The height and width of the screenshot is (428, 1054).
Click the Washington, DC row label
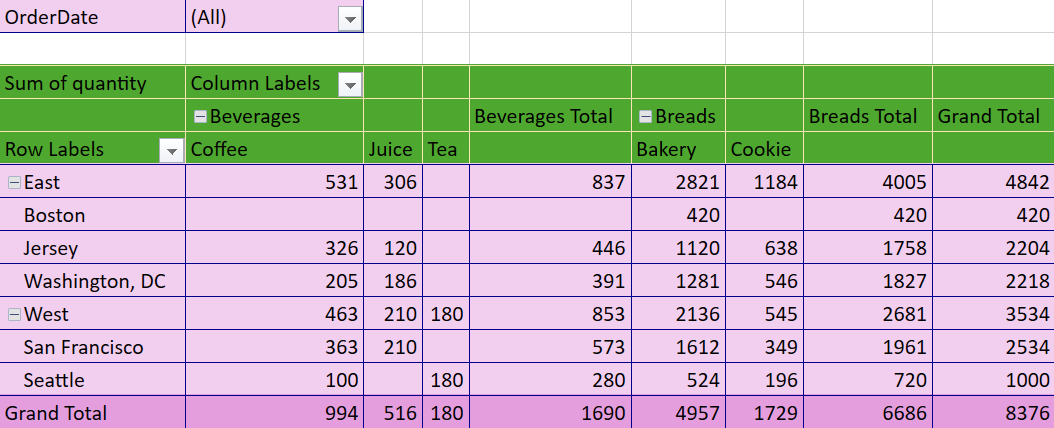tap(94, 281)
